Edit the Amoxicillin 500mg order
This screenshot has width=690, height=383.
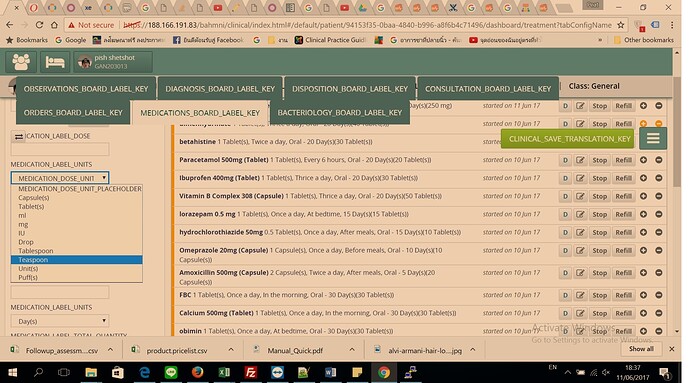[580, 273]
